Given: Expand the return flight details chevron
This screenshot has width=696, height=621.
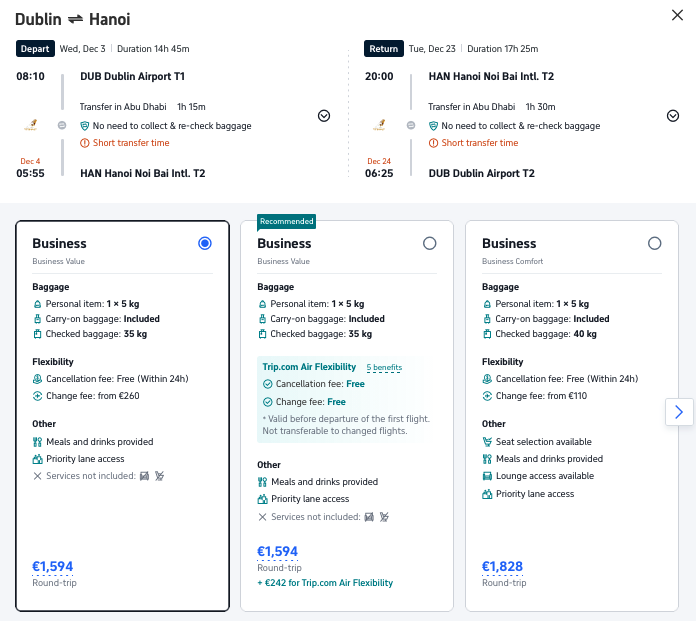Looking at the screenshot, I should (x=673, y=116).
